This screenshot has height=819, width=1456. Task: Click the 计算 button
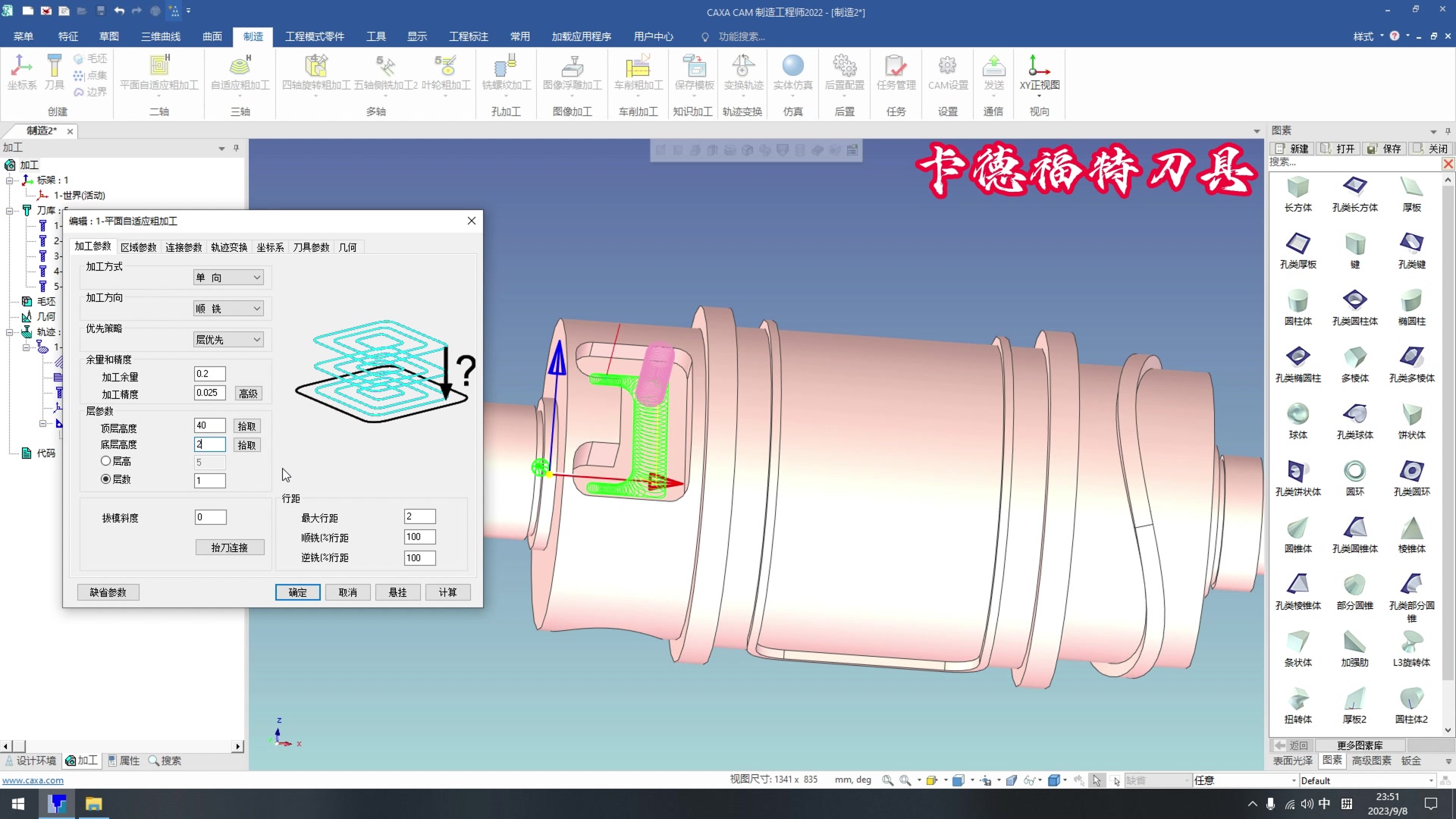click(x=447, y=592)
